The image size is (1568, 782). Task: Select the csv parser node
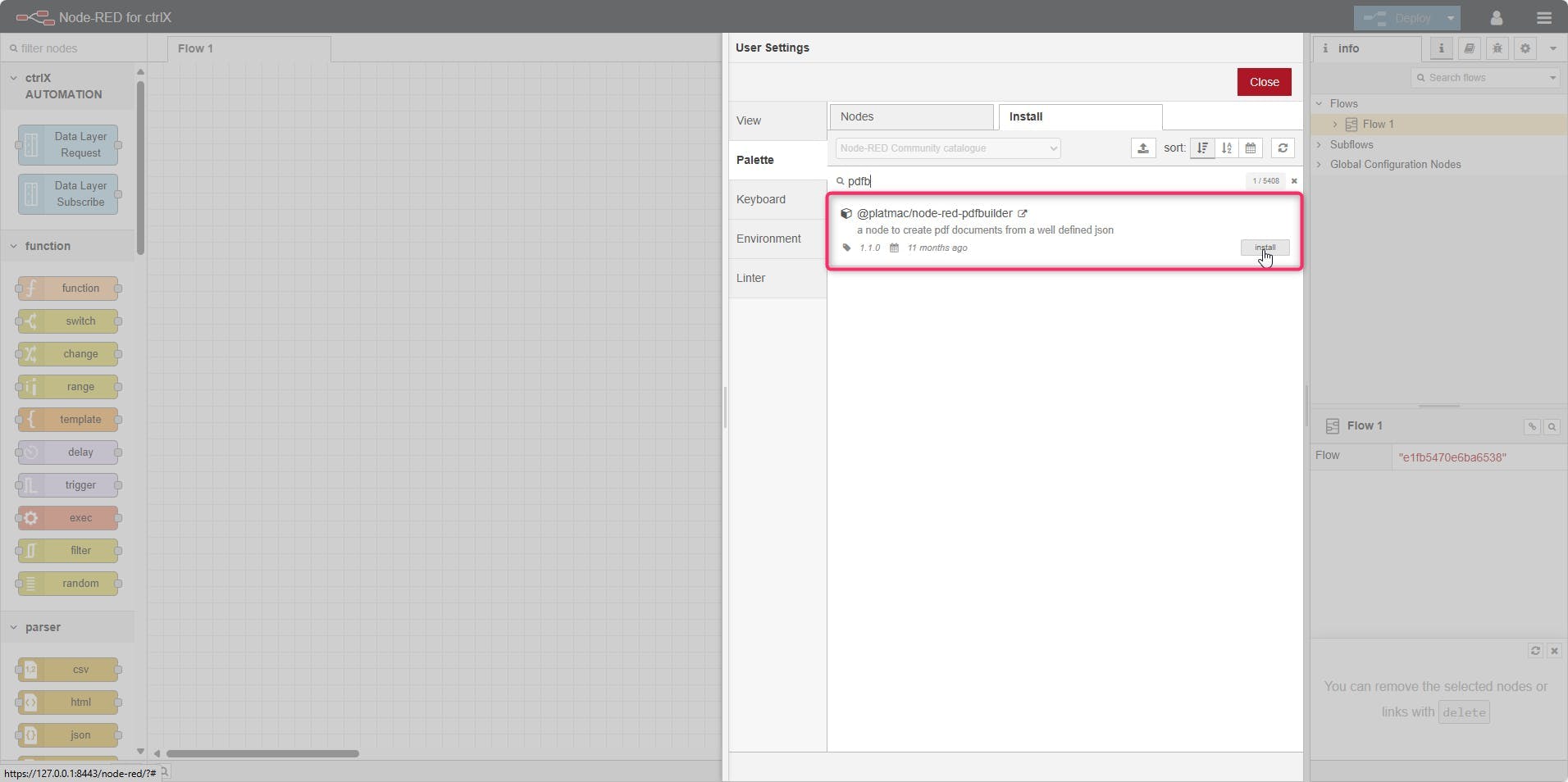pyautogui.click(x=68, y=670)
